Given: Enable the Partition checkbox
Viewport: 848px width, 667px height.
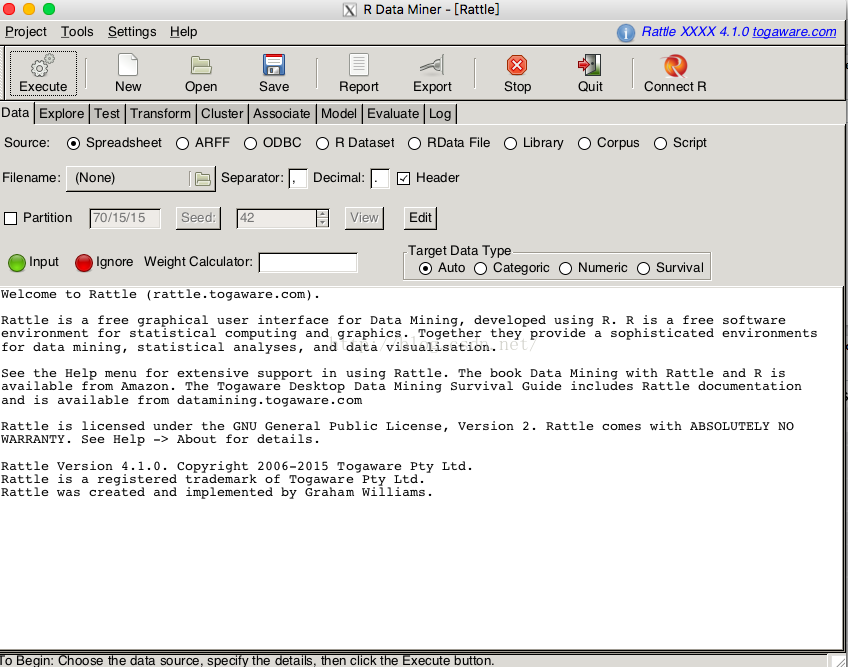Looking at the screenshot, I should click(x=10, y=219).
